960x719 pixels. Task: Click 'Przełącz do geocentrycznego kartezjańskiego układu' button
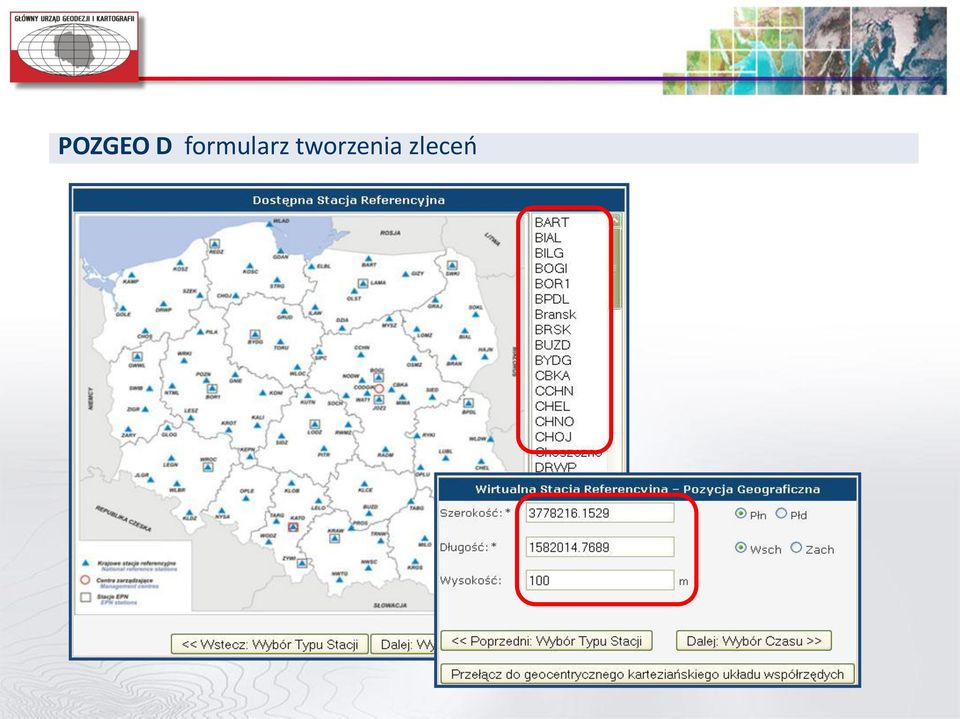click(647, 674)
